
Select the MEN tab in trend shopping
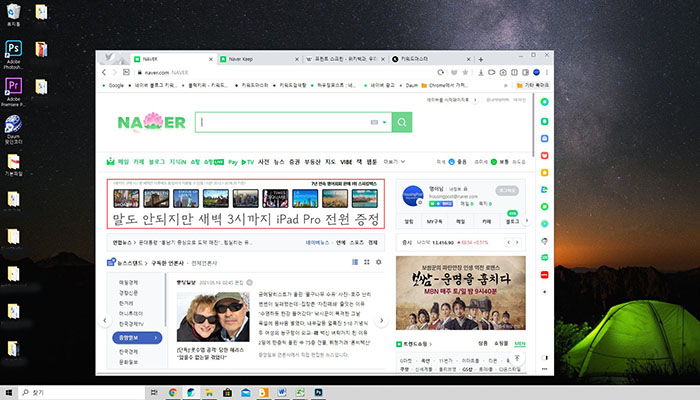pos(520,343)
